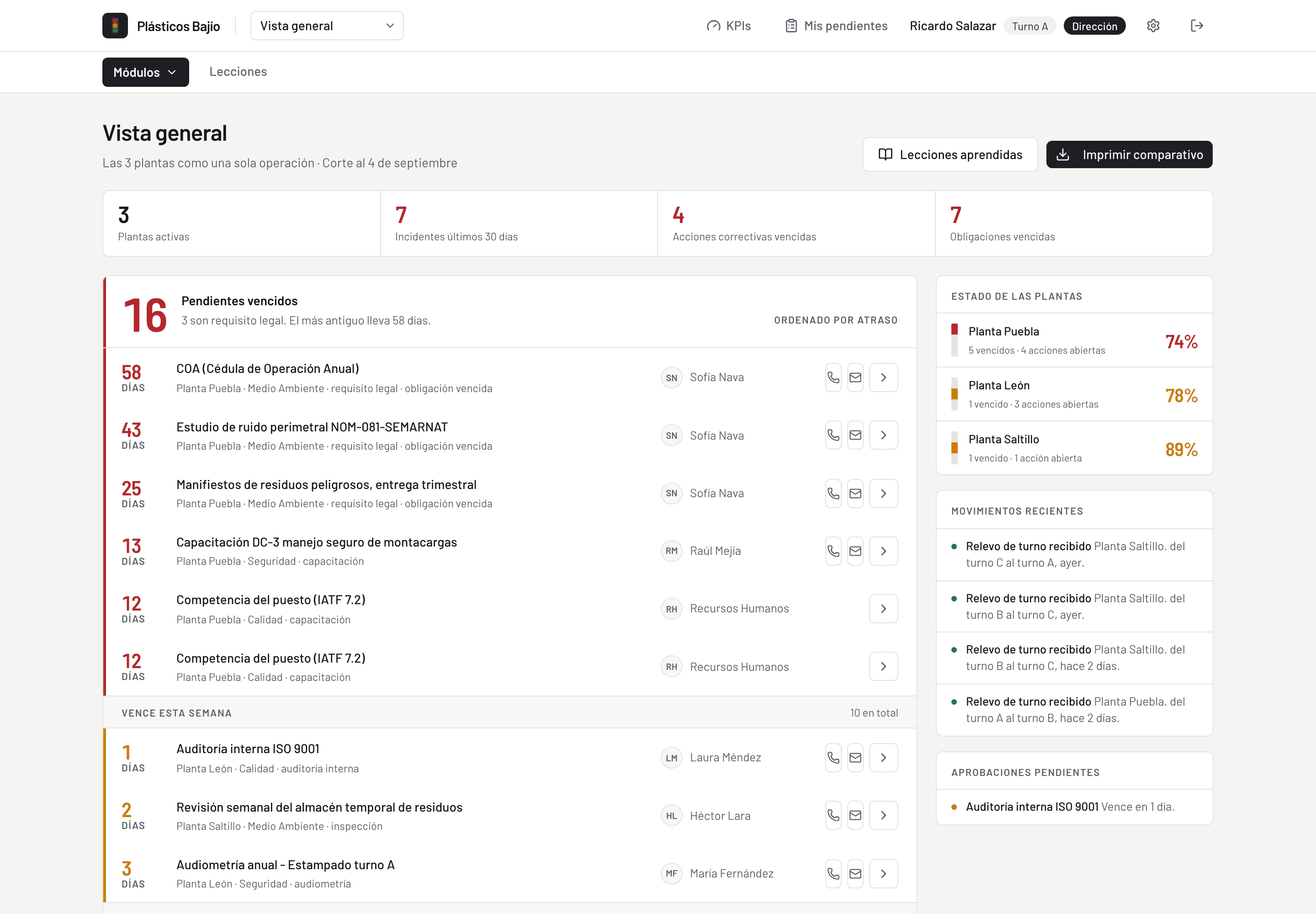
Task: Call Héctor Lara about almacén revision
Action: coord(833,815)
